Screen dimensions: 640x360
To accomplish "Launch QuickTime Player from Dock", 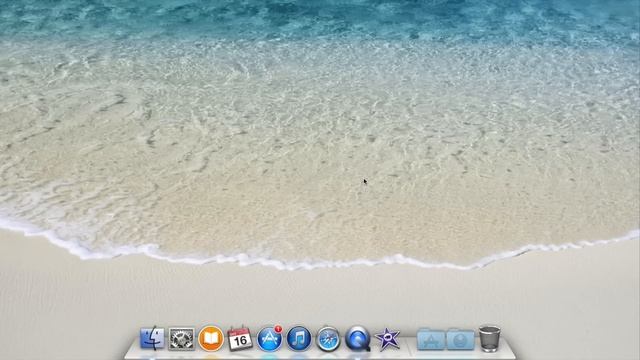I will tap(358, 338).
